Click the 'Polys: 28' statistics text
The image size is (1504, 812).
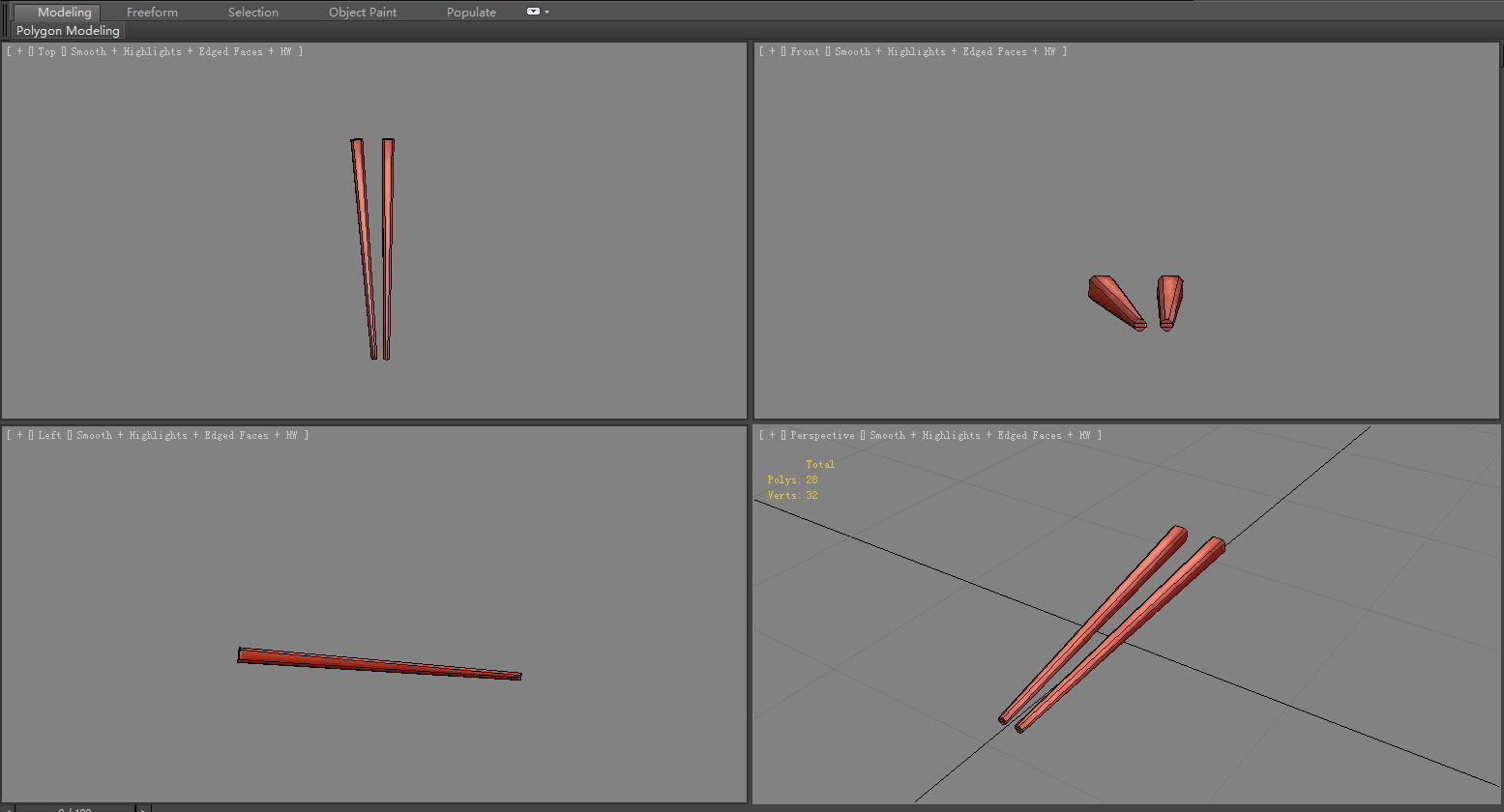tap(792, 479)
